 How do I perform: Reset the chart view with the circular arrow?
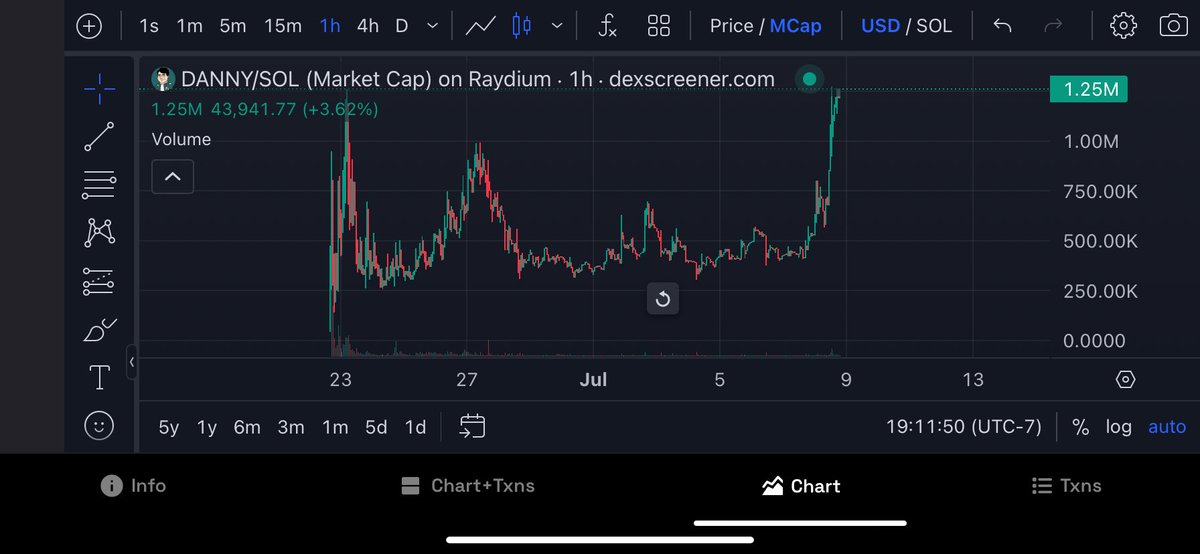tap(662, 298)
